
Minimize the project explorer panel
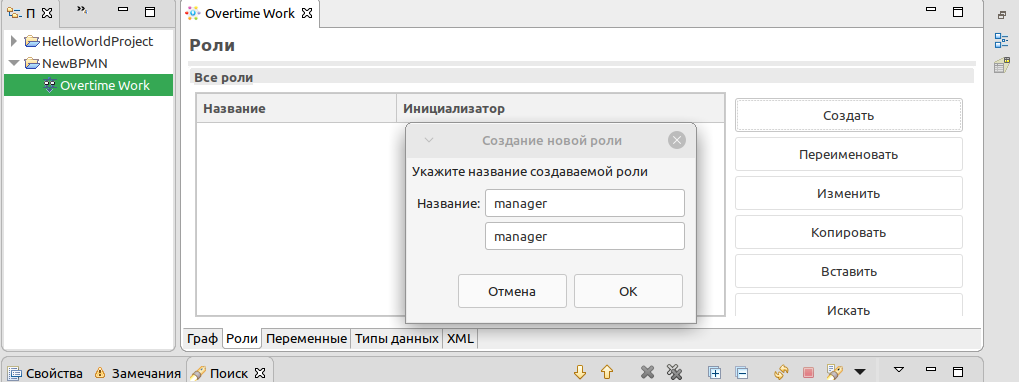pos(123,10)
